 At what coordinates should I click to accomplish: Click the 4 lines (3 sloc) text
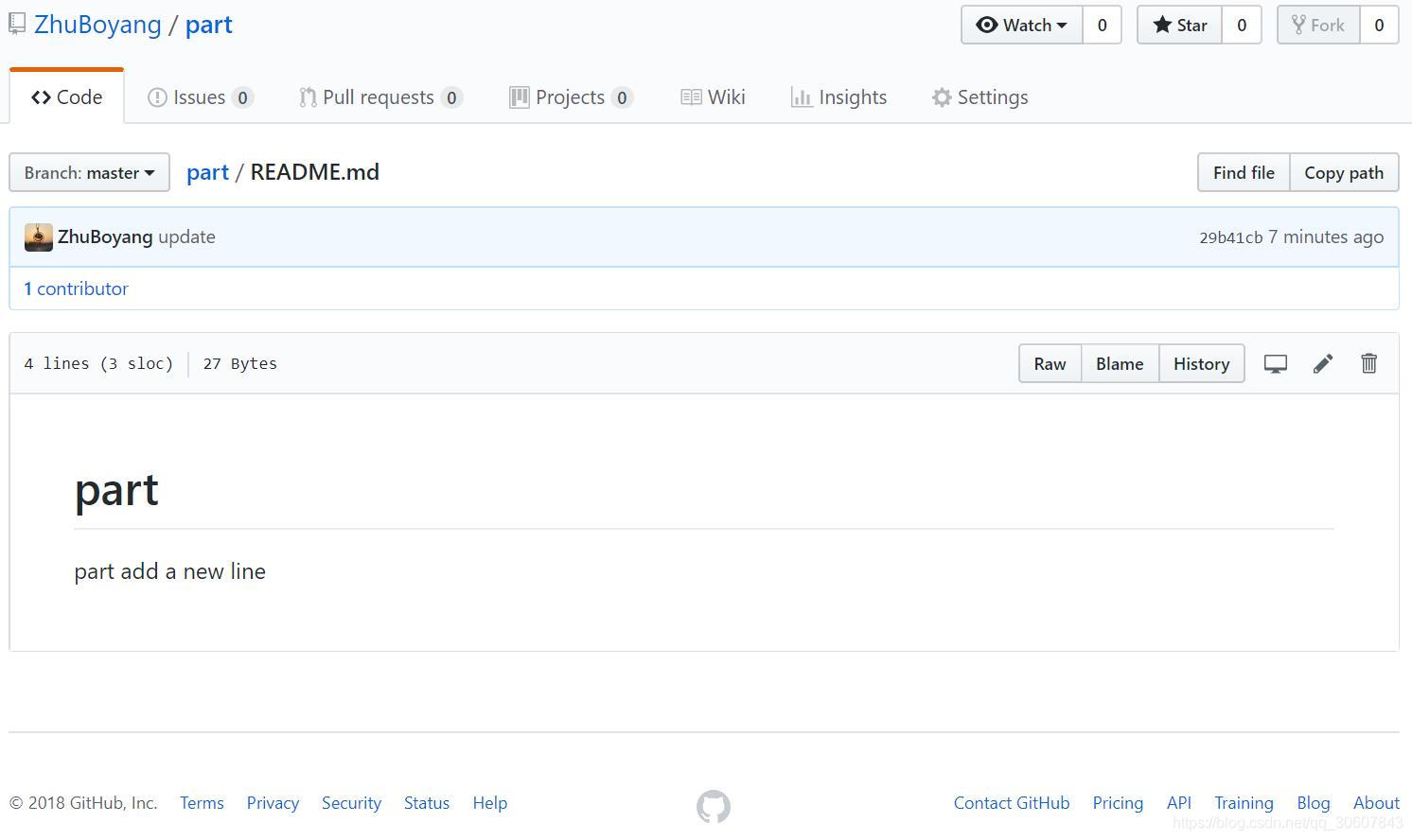click(x=98, y=363)
